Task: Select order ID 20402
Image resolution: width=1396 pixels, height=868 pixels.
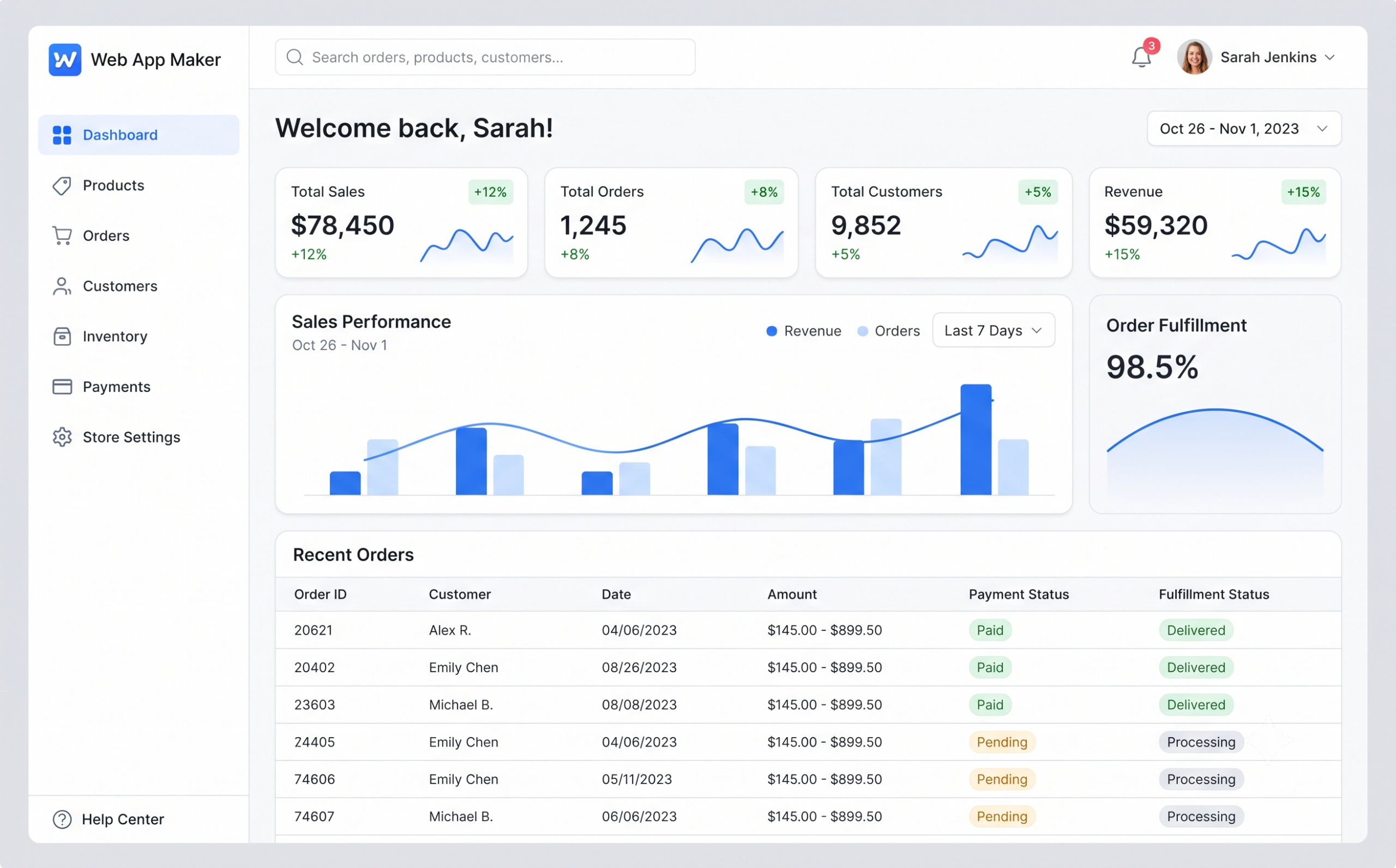Action: pyautogui.click(x=315, y=668)
